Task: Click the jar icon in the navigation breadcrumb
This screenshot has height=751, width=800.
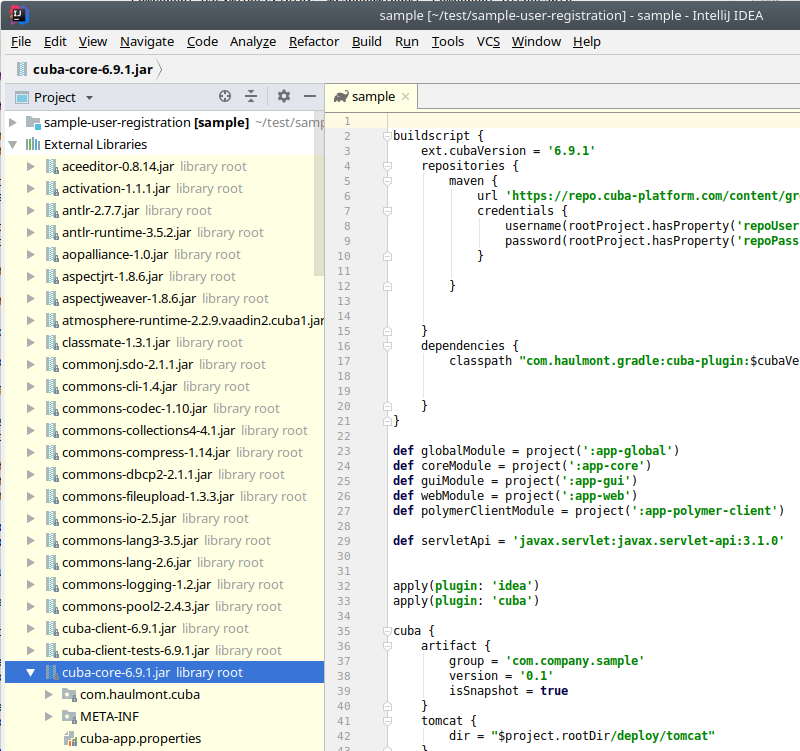Action: 22,69
